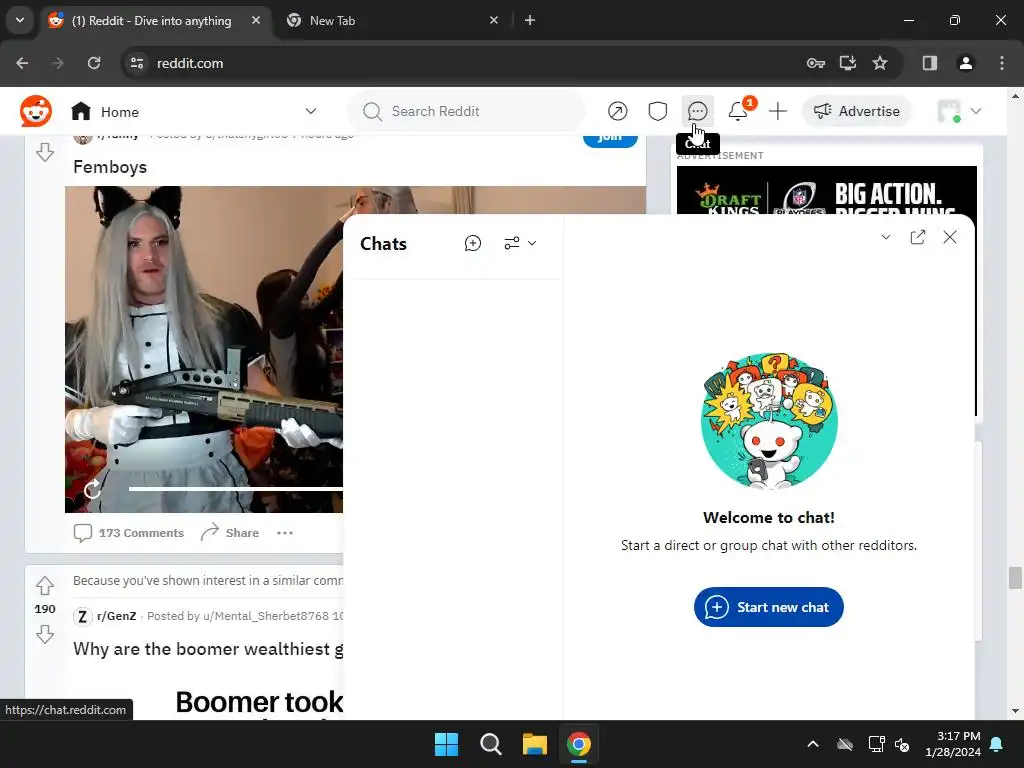The height and width of the screenshot is (768, 1024).
Task: Click the Create Post plus icon
Action: click(778, 111)
